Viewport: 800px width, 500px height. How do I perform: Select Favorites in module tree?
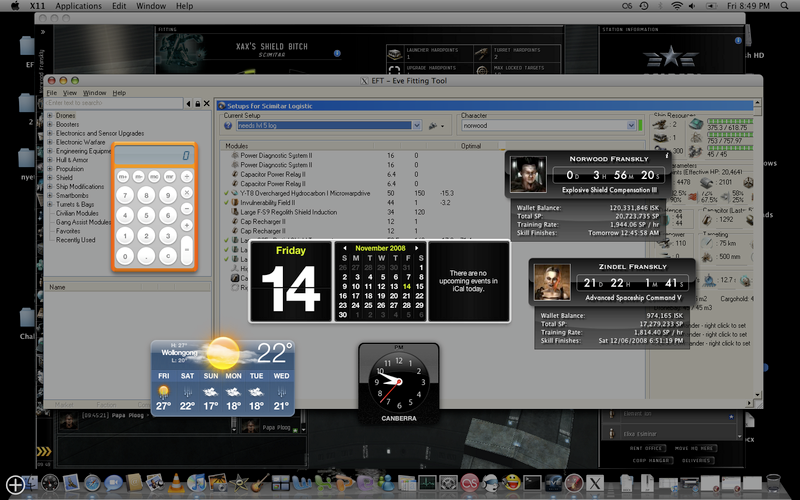(68, 231)
